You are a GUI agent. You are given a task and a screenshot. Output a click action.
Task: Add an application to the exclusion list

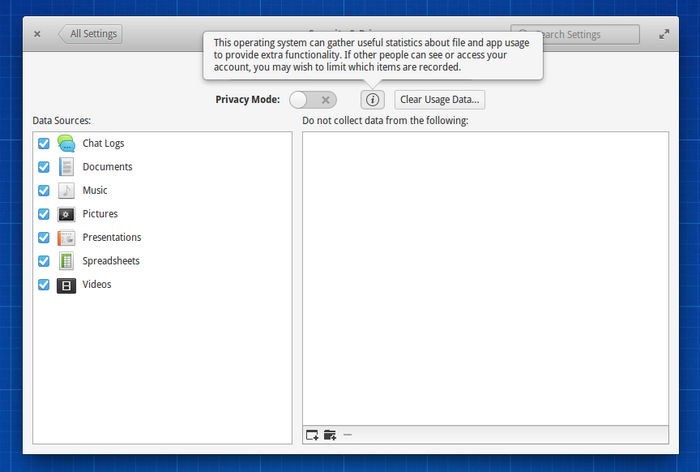click(312, 435)
